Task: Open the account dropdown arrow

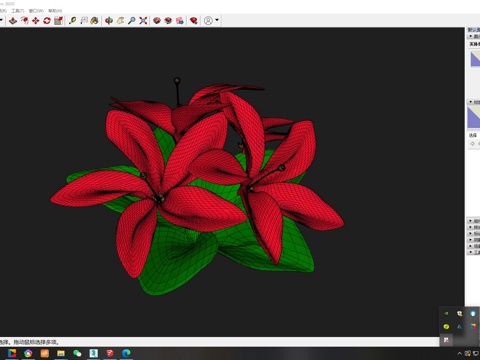Action: [217, 20]
